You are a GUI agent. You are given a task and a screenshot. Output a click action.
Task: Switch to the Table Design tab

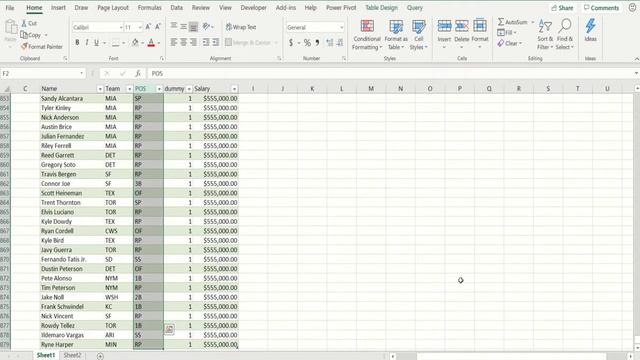click(381, 8)
